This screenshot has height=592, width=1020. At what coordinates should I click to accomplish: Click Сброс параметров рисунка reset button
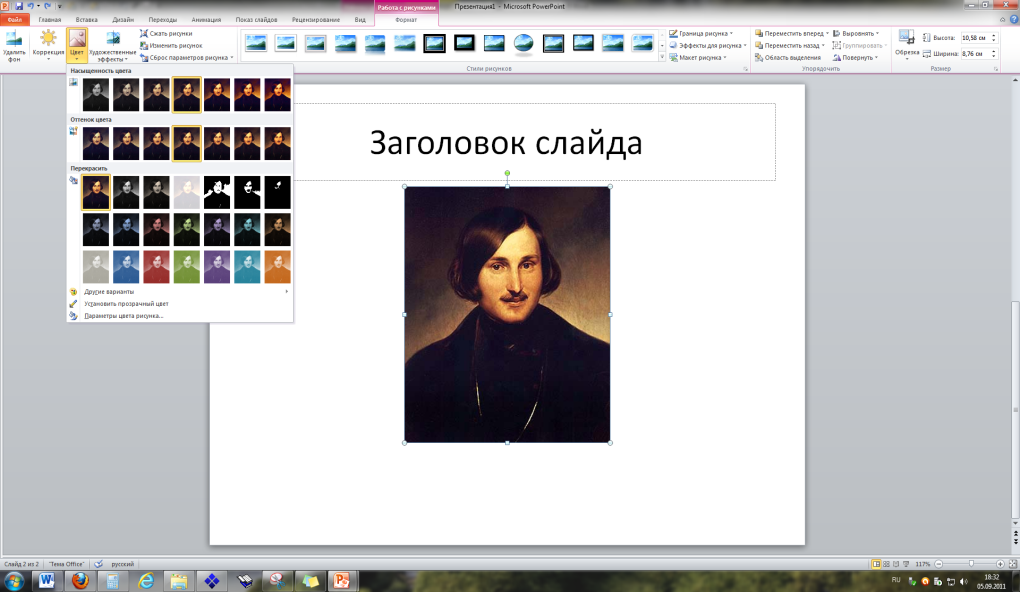(x=183, y=57)
